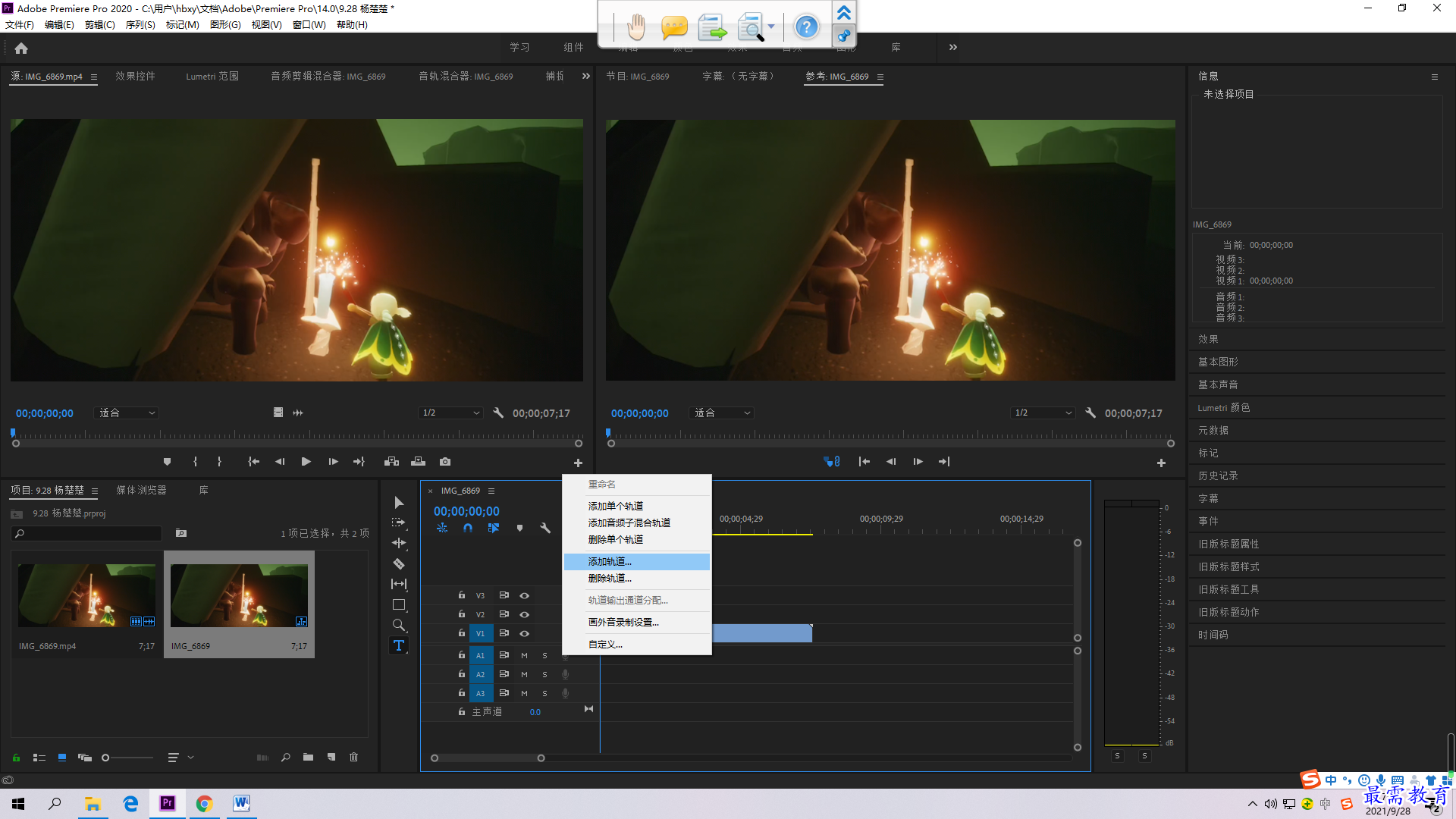Switch to 效果控件 tab
Screen dimensions: 1456x819
coord(135,77)
